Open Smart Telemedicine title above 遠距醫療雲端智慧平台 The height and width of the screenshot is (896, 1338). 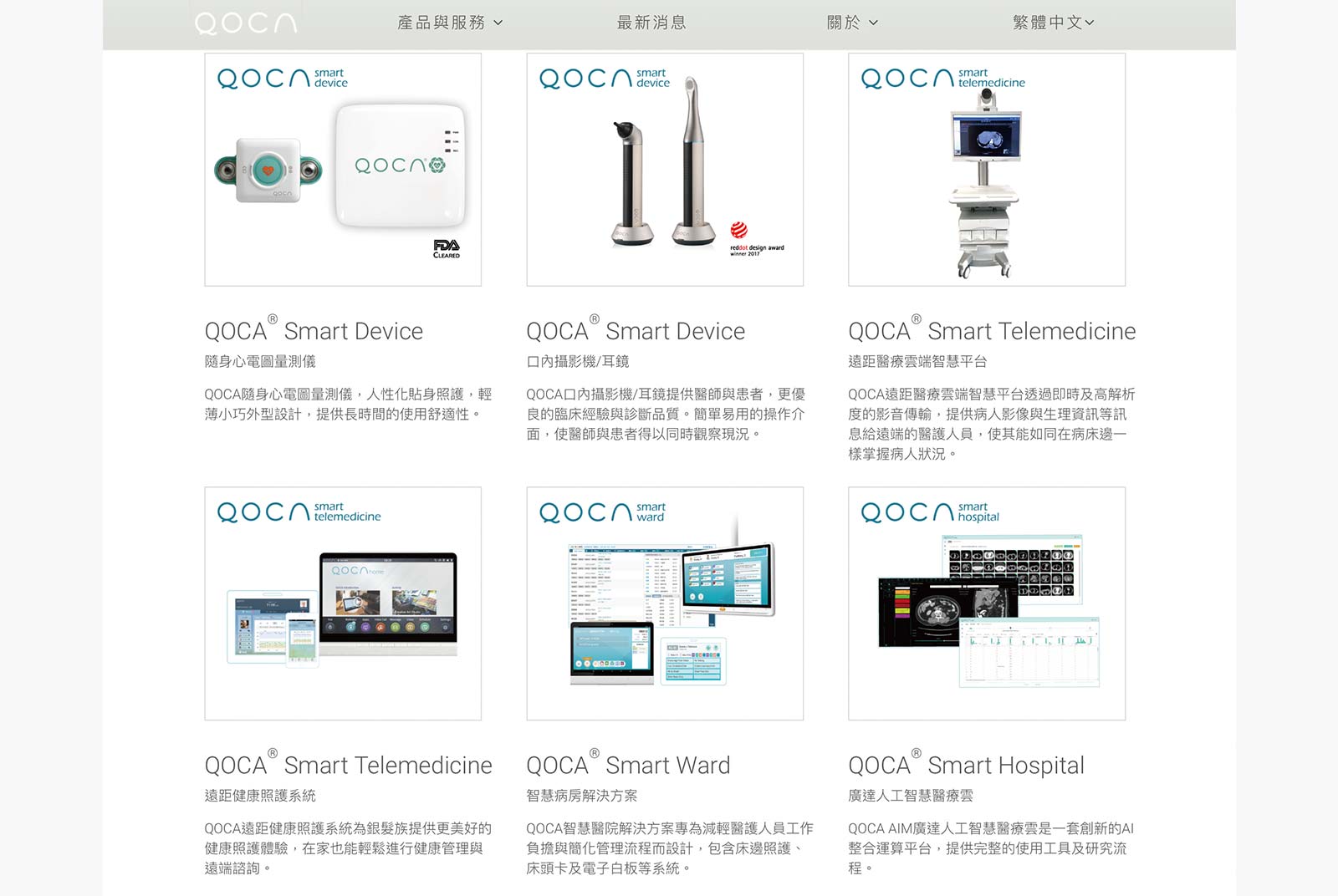[992, 329]
